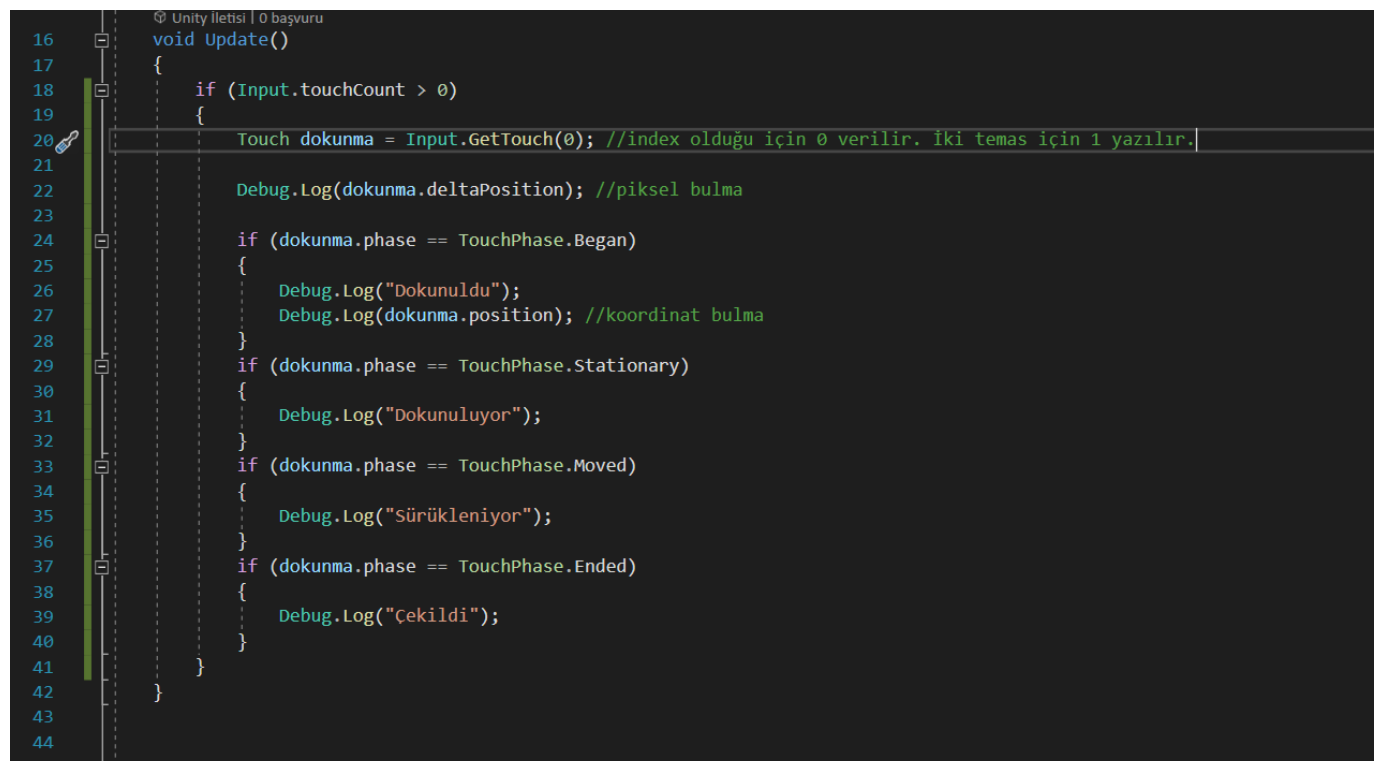Click the Unity cube icon in CodeLens
This screenshot has width=1385, height=761.
pyautogui.click(x=160, y=18)
